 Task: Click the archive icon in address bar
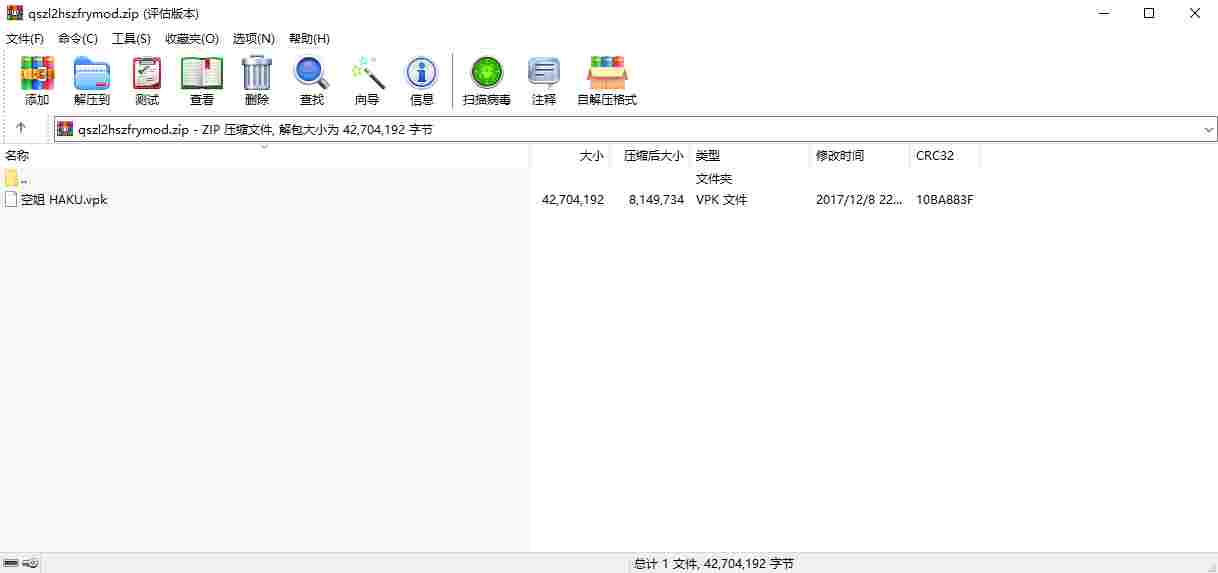pyautogui.click(x=65, y=129)
